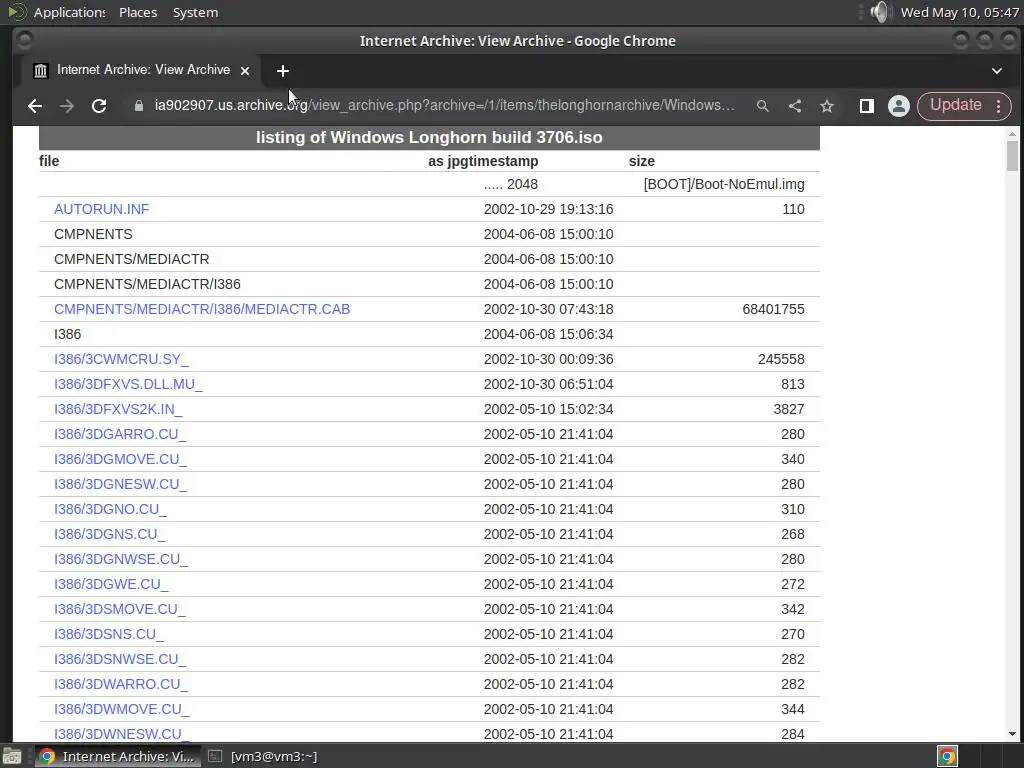Bookmark this page with star icon
The height and width of the screenshot is (768, 1024).
click(827, 106)
